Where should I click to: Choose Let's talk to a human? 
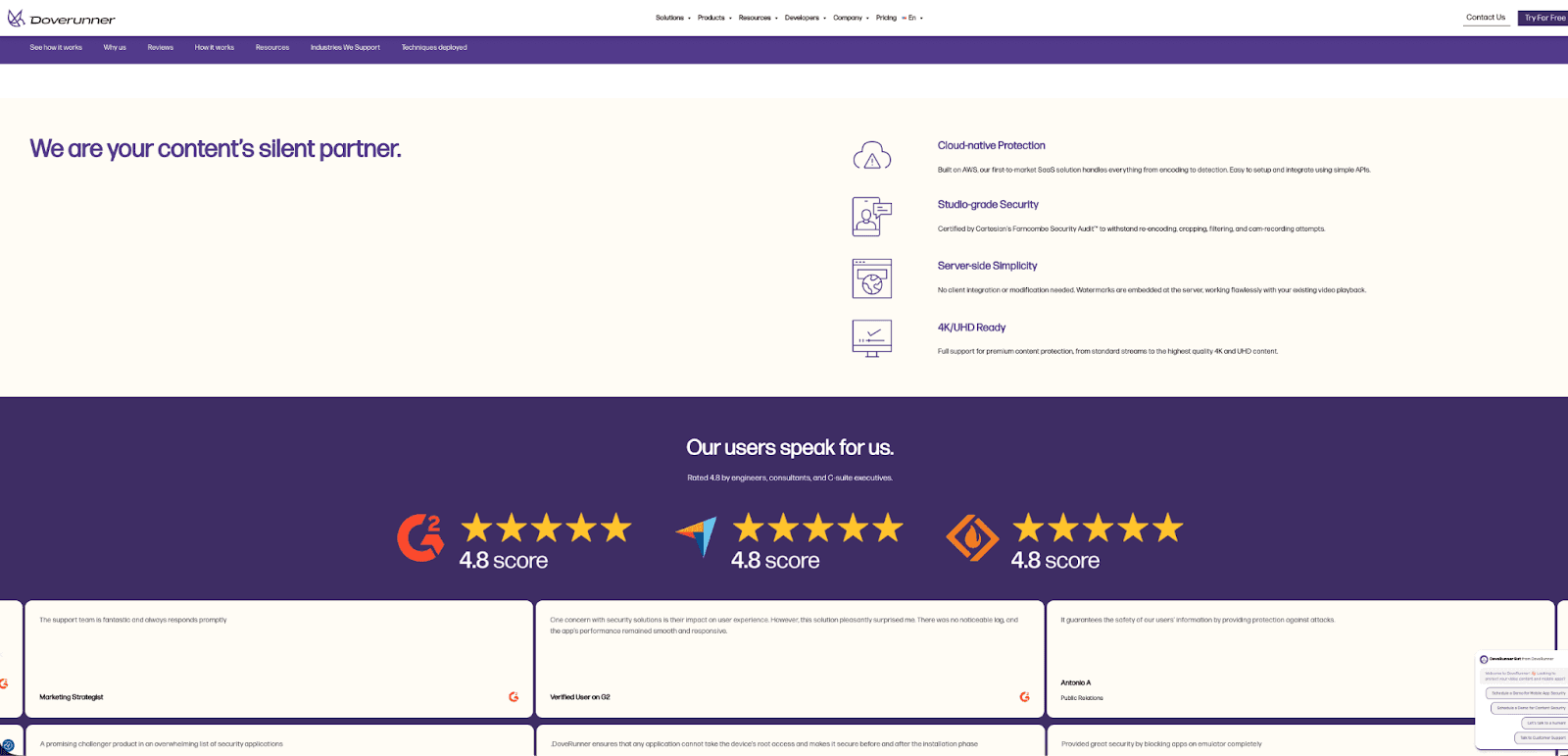click(1545, 723)
